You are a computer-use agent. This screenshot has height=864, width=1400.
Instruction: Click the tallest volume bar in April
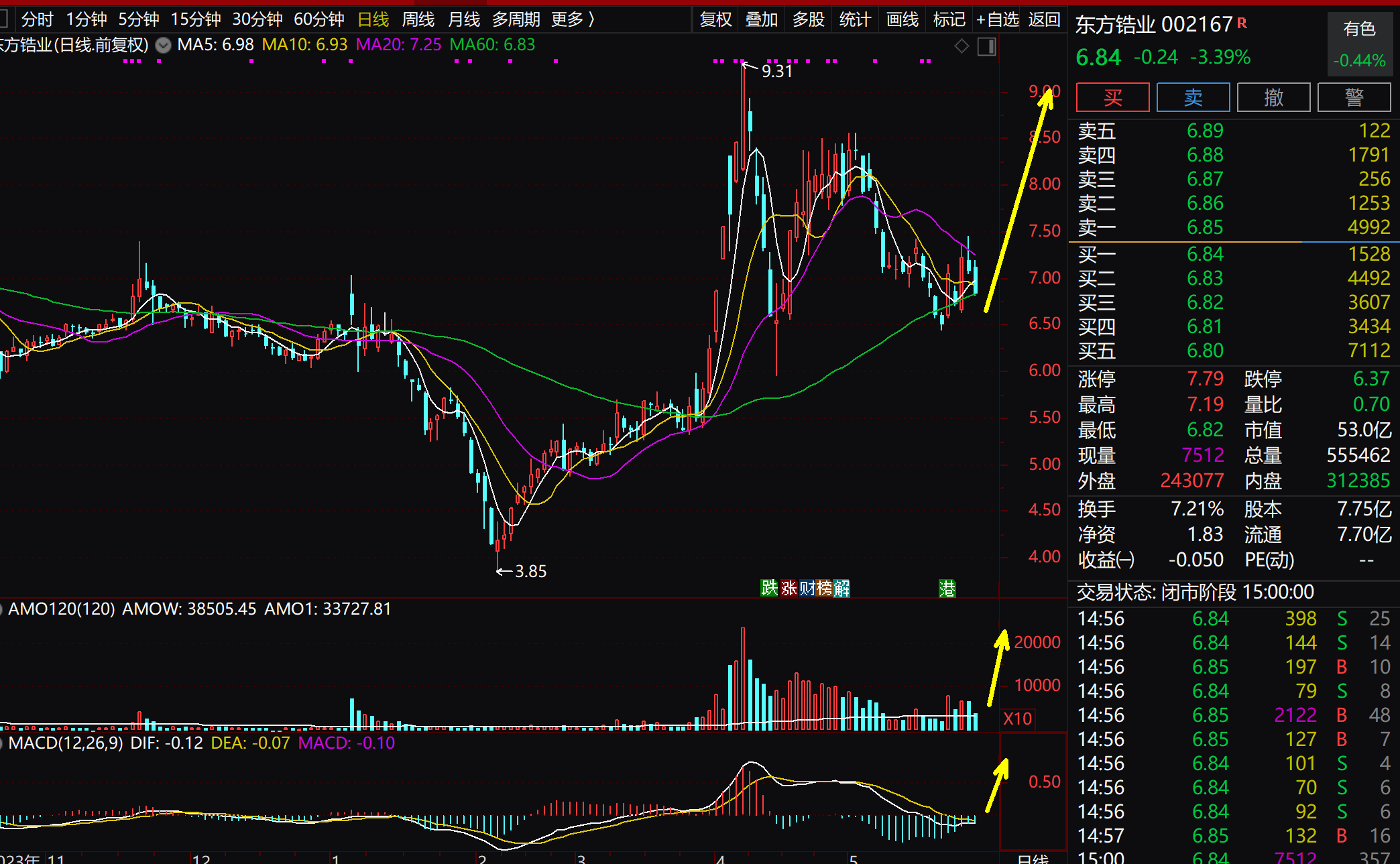pos(743,678)
